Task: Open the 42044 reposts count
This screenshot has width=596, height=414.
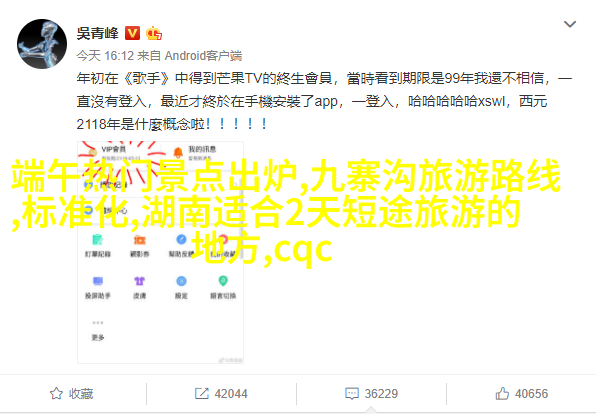Action: point(231,393)
